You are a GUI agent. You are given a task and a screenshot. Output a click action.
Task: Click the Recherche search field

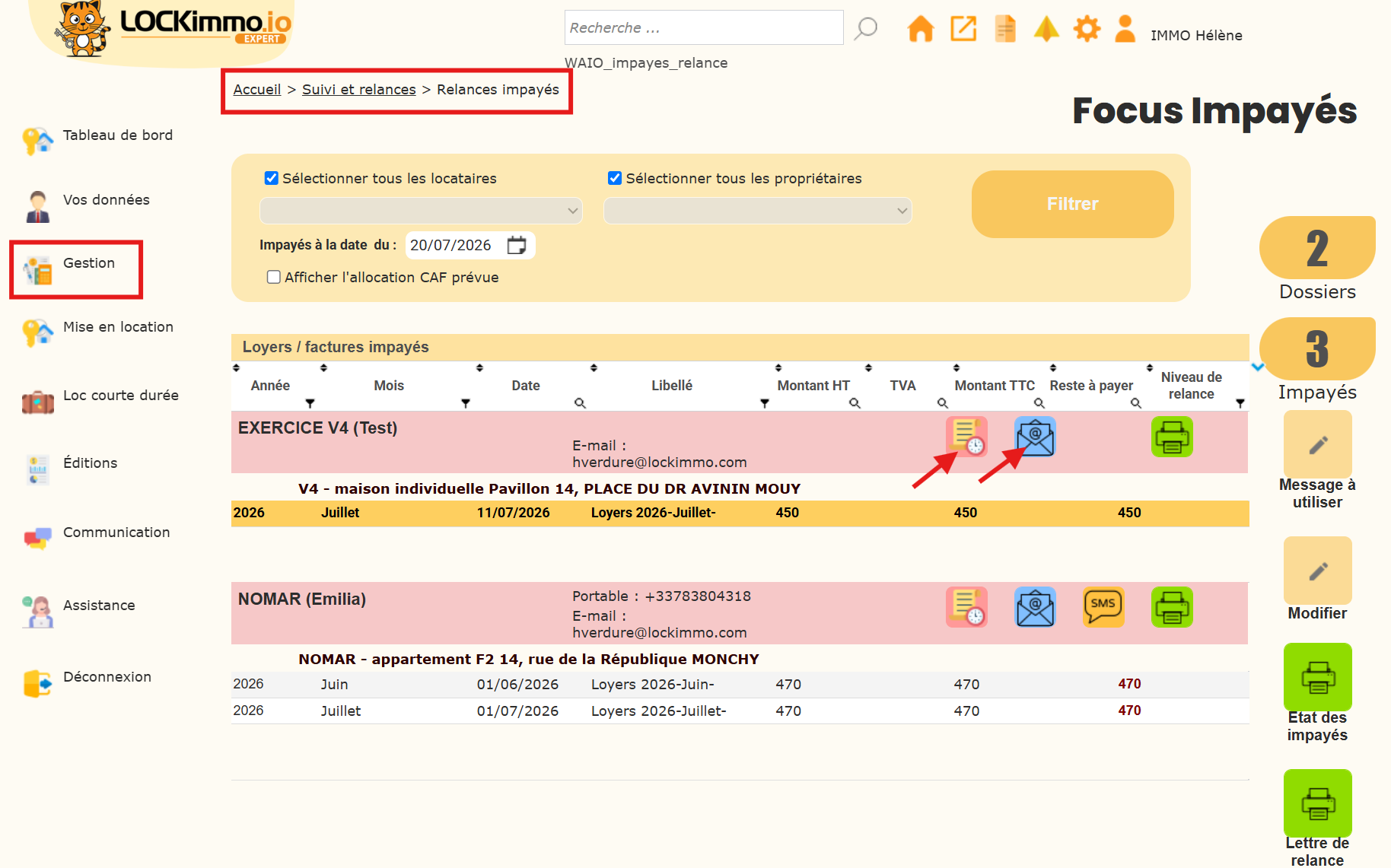(704, 27)
